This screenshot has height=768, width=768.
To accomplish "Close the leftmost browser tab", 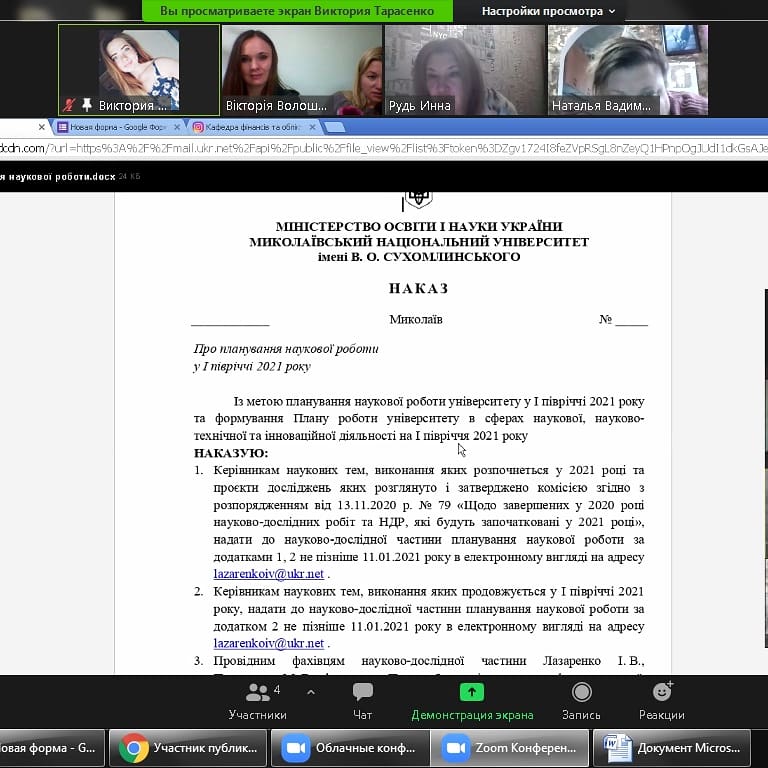I will tap(42, 127).
